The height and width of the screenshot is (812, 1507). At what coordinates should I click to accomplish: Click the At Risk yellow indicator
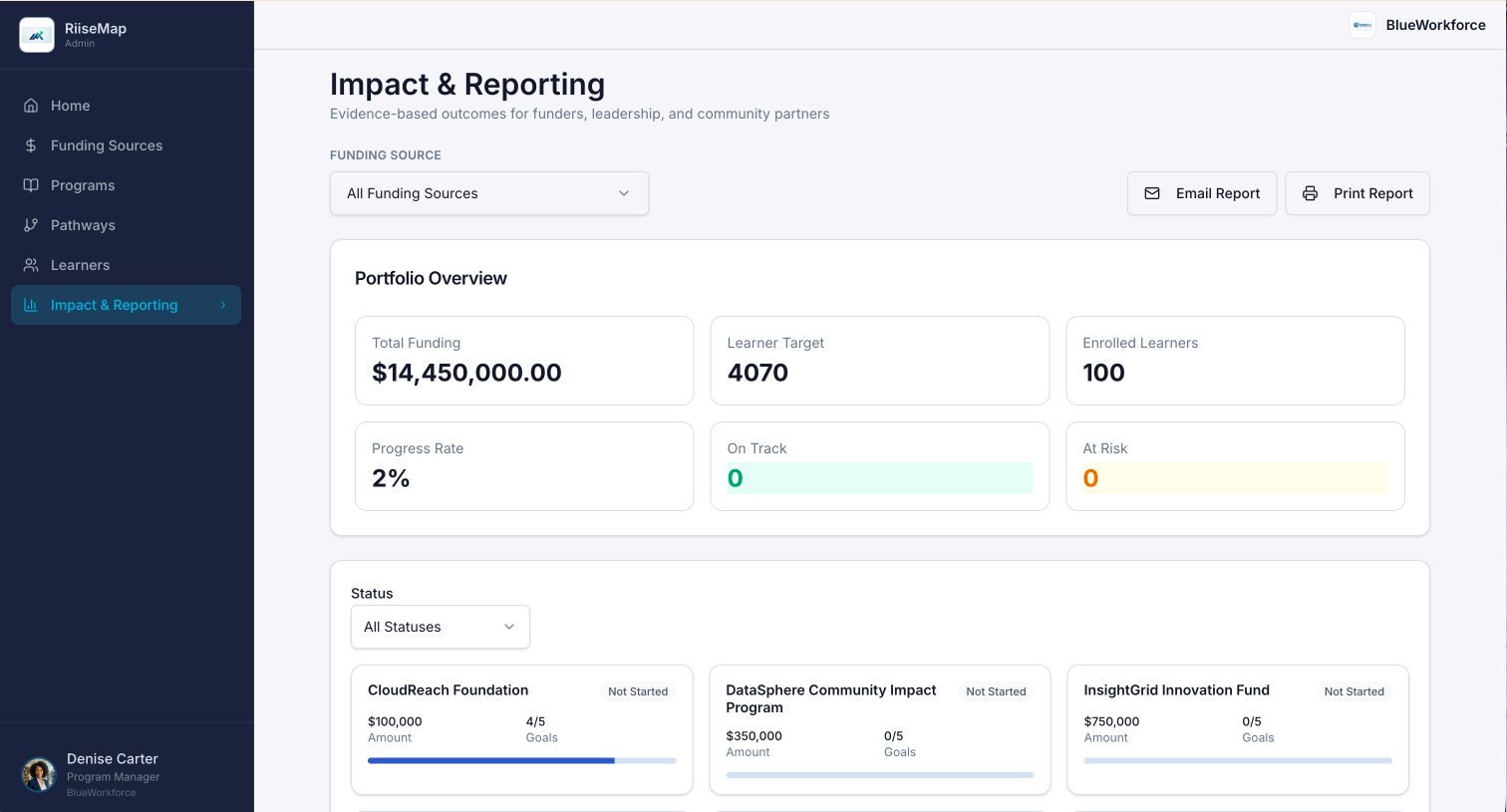1235,478
